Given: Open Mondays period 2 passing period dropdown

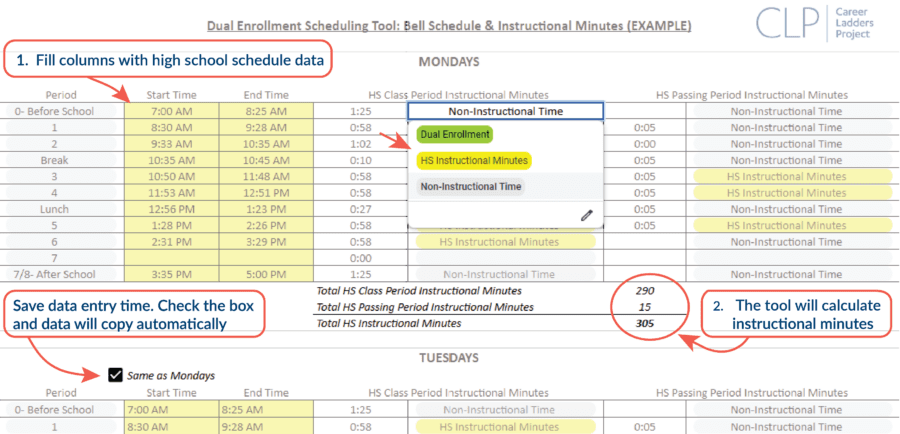Looking at the screenshot, I should (x=793, y=144).
